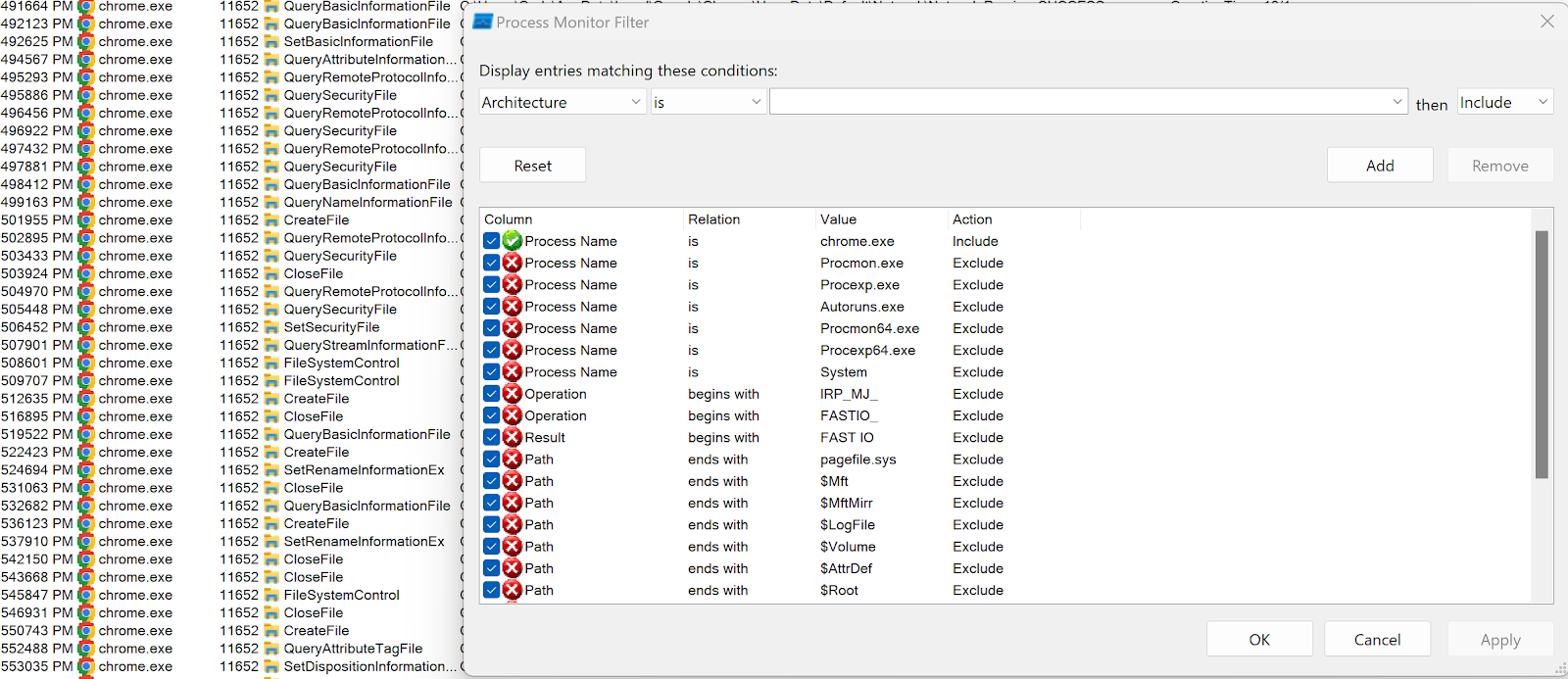Image resolution: width=1568 pixels, height=679 pixels.
Task: Click red exclude icon beside Procmon.exe row
Action: (512, 263)
